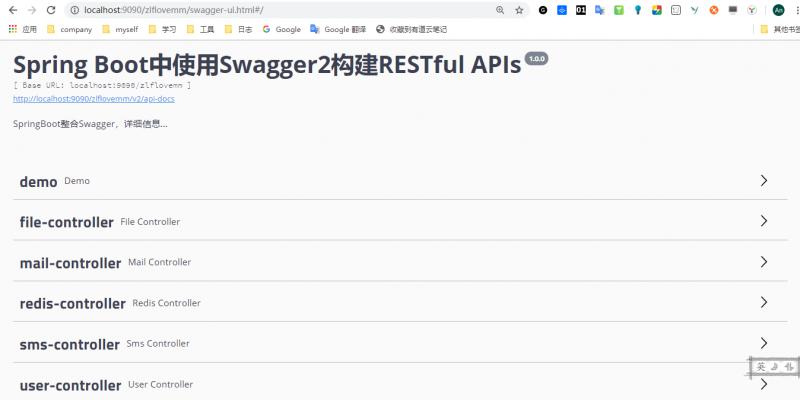Bookmark this page with the star icon
Image resolution: width=800 pixels, height=400 pixels.
pos(519,10)
